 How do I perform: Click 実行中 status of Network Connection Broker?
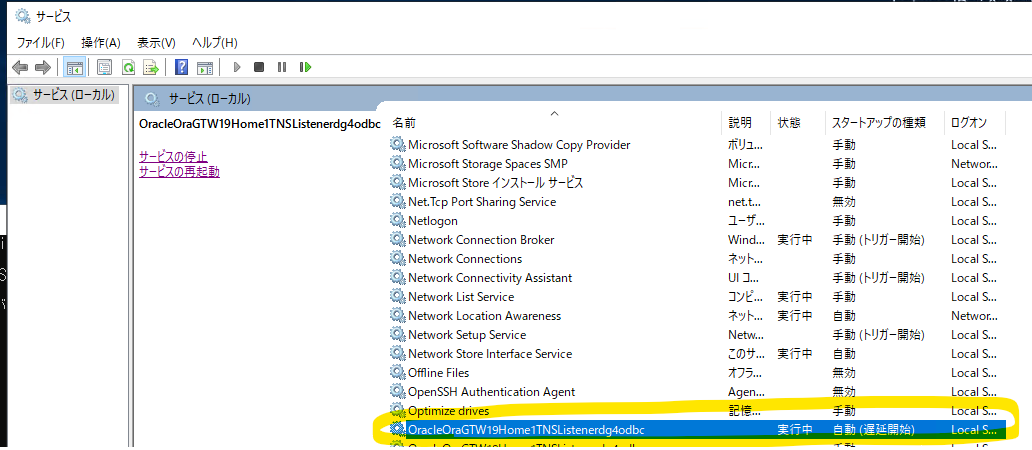[x=795, y=239]
